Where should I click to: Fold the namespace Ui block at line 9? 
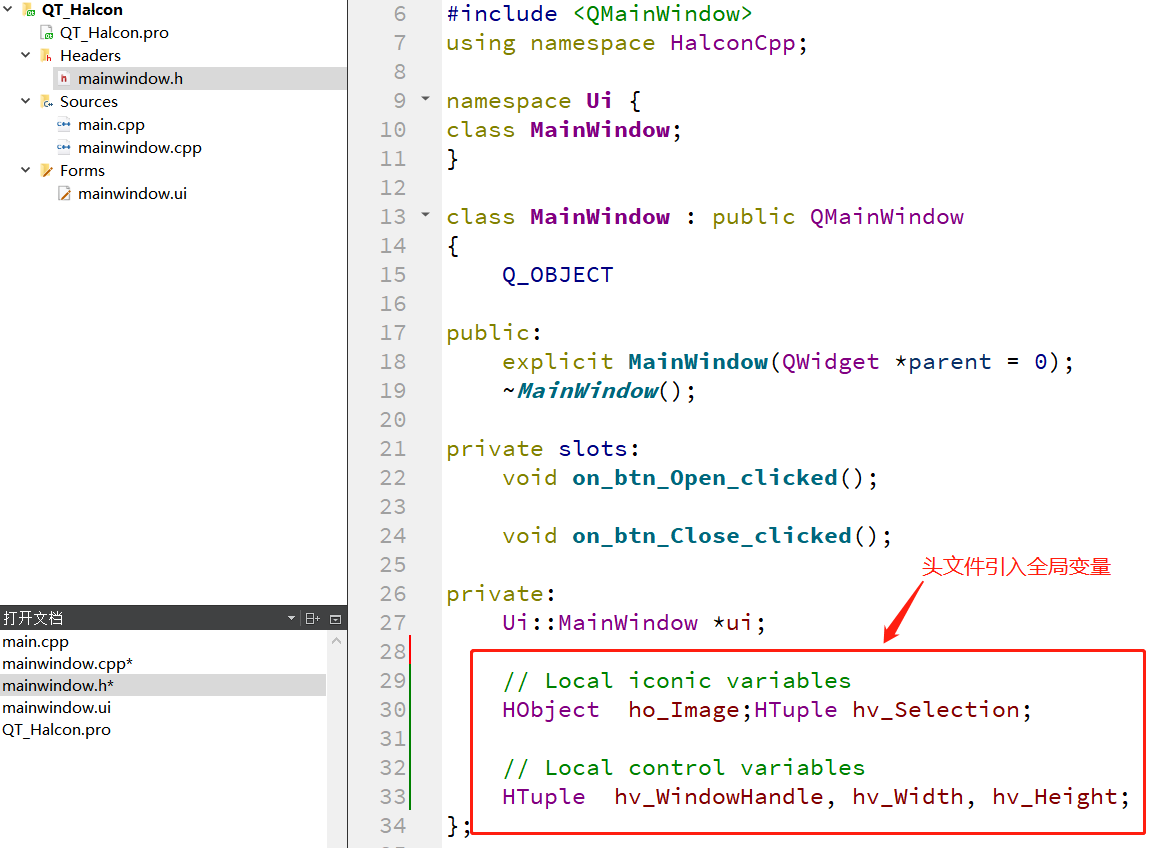click(425, 98)
